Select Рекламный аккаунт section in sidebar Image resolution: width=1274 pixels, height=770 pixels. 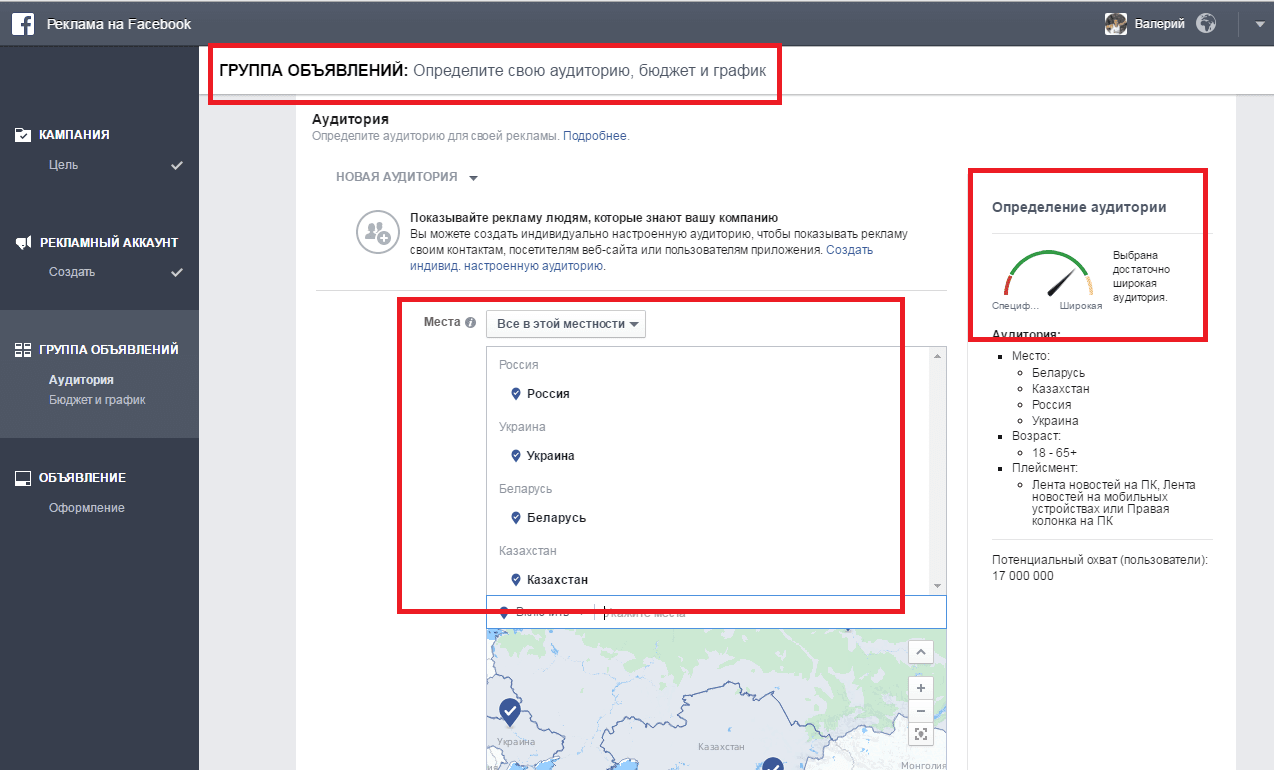coord(109,242)
